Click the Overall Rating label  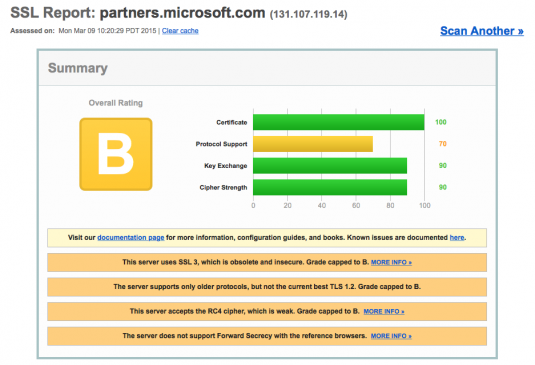click(116, 103)
